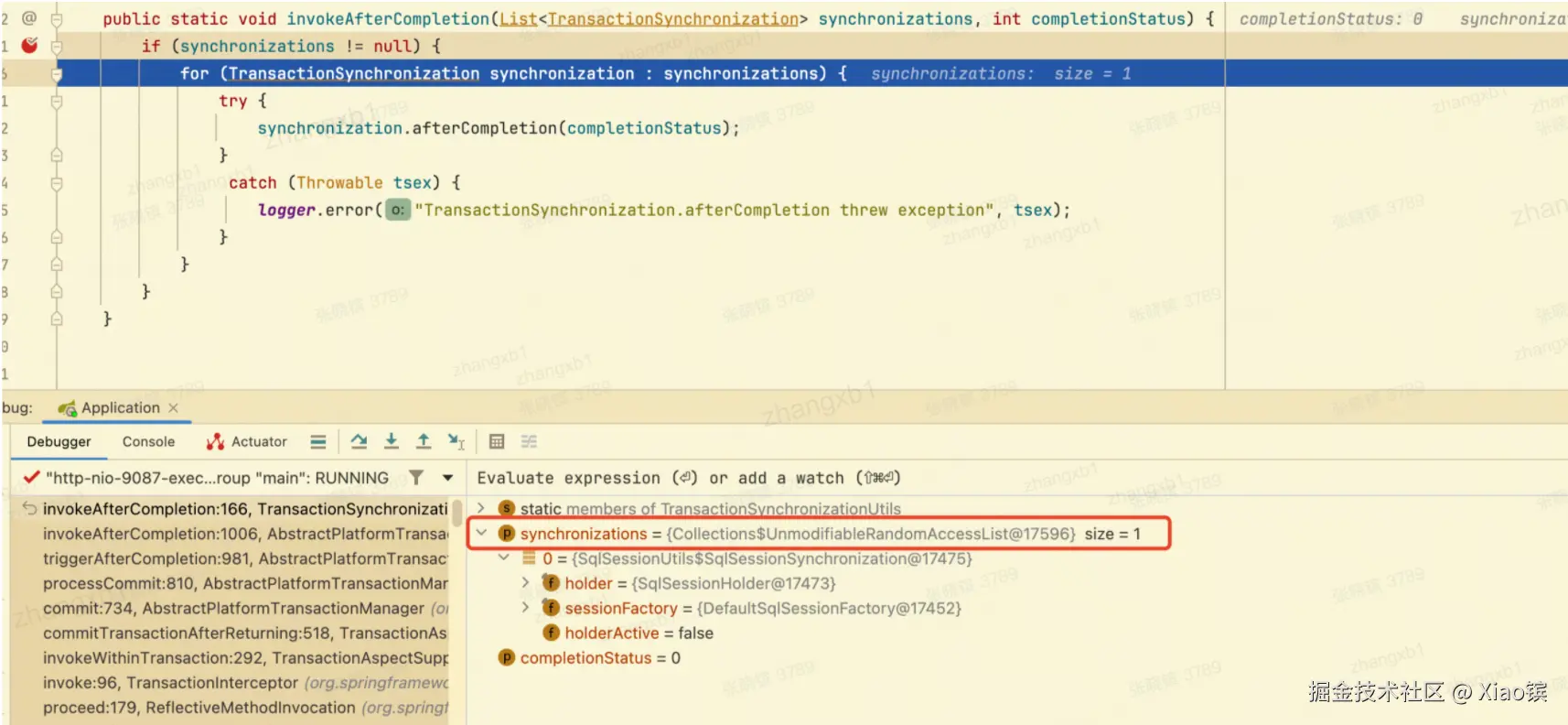Viewport: 1568px width, 725px height.
Task: Click the orange icon beside completionStatus variable
Action: (x=507, y=658)
